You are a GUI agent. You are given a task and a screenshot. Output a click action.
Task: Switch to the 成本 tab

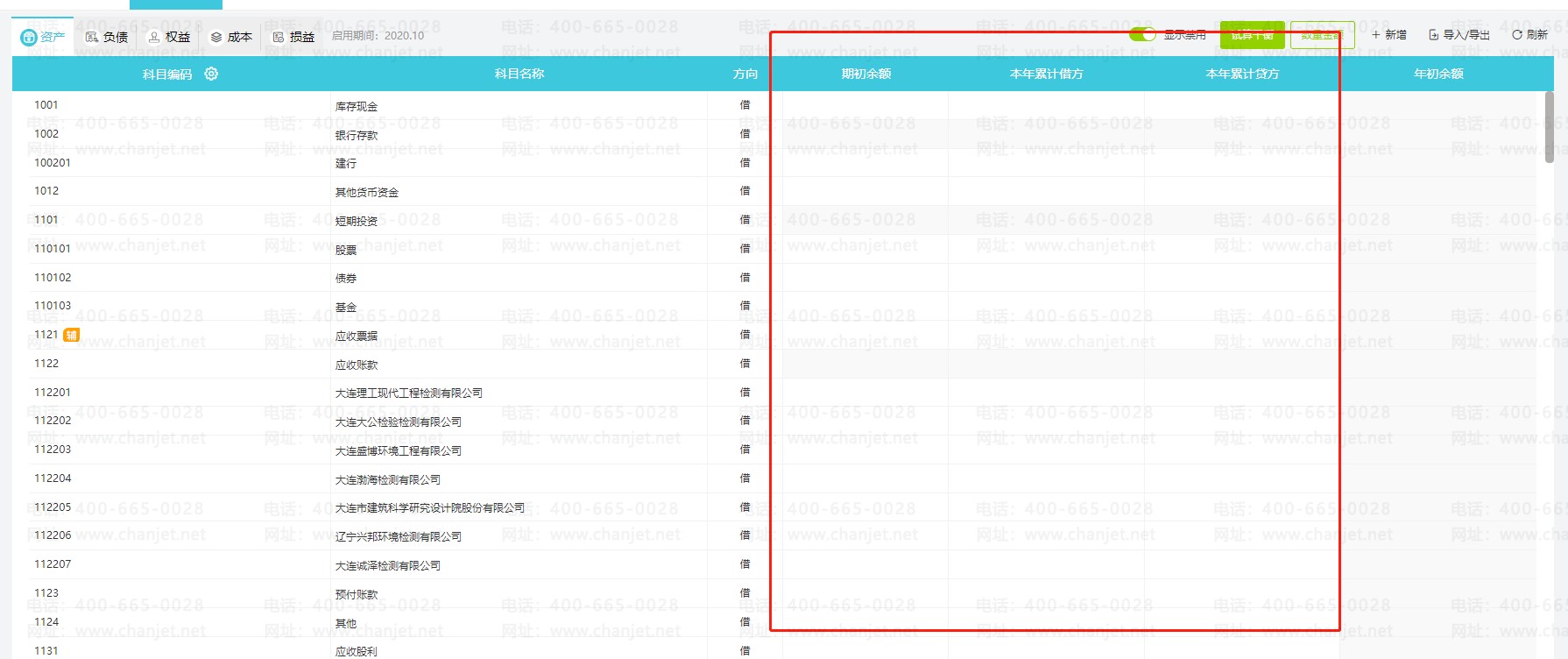pyautogui.click(x=231, y=37)
